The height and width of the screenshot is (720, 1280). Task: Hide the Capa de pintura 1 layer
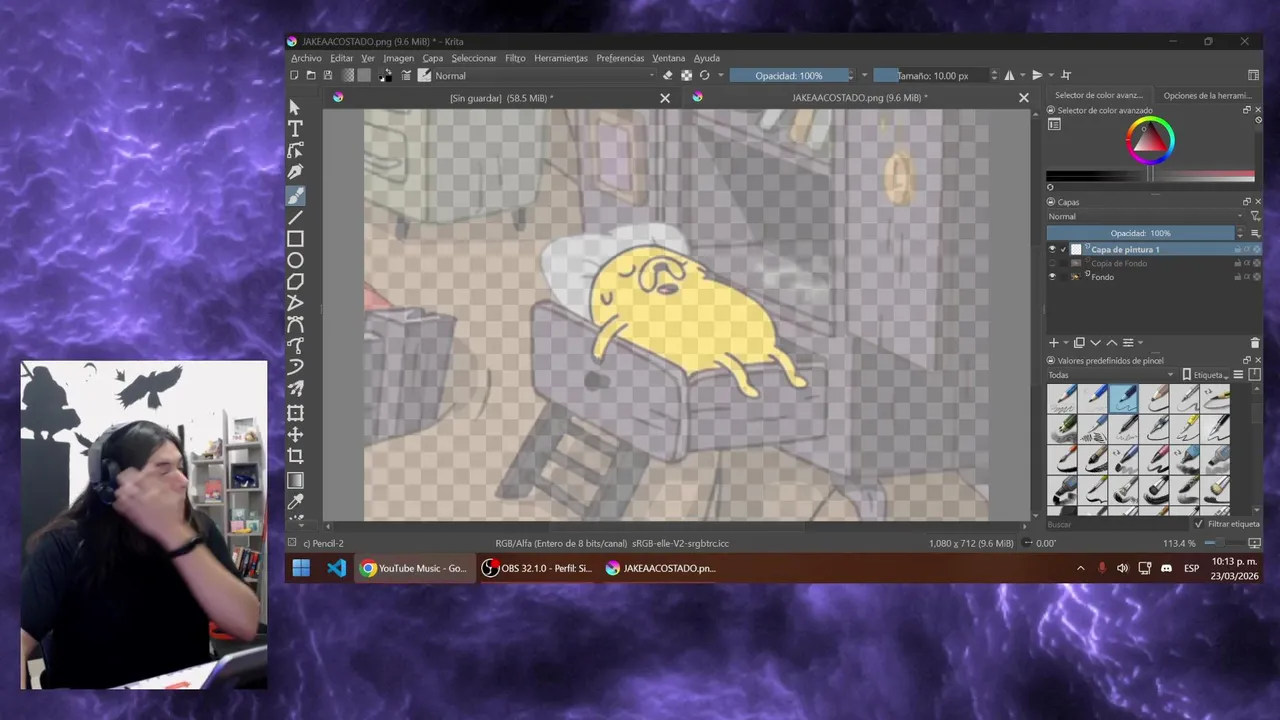[1051, 249]
